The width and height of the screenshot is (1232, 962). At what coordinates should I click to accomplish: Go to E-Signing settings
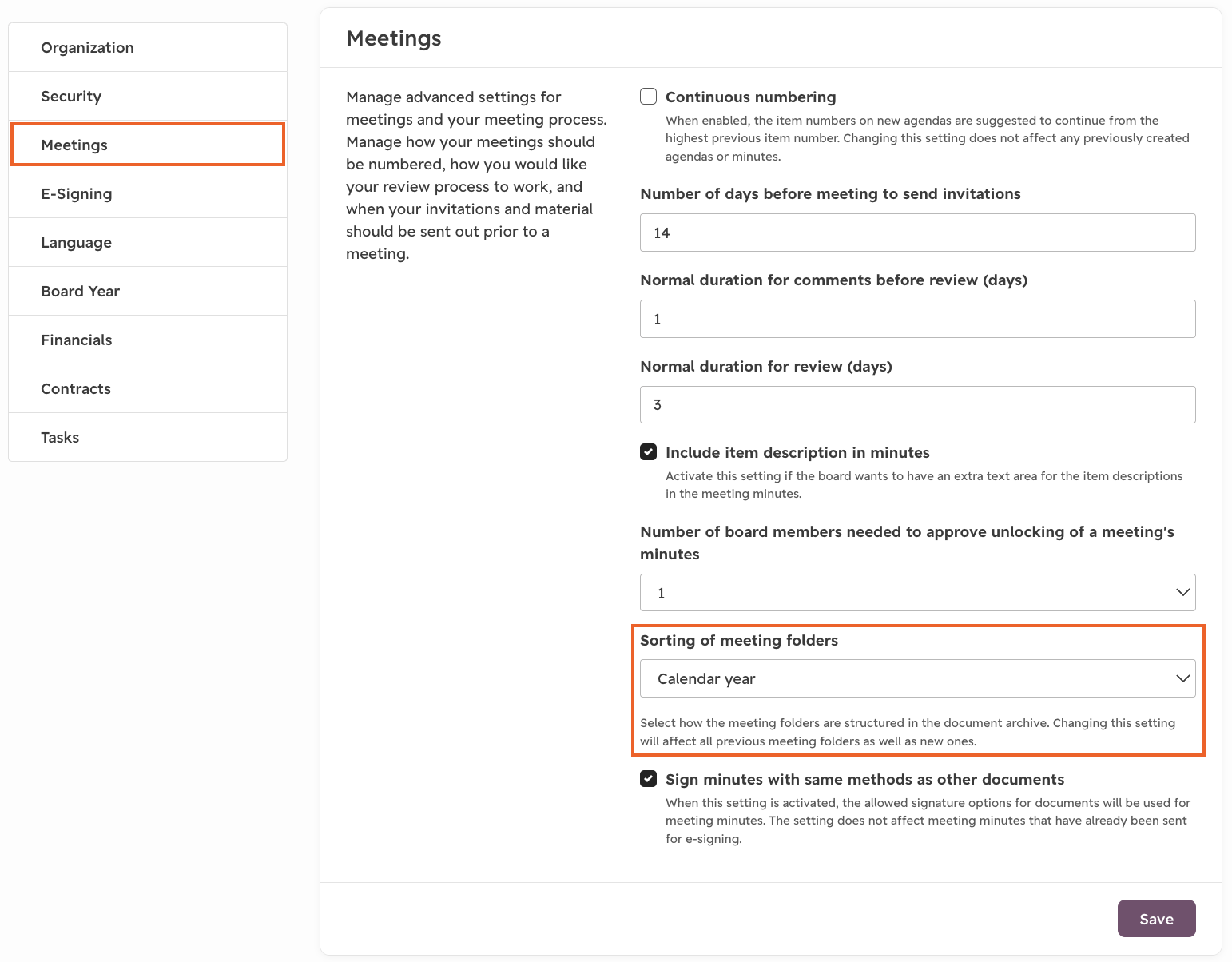click(x=148, y=194)
